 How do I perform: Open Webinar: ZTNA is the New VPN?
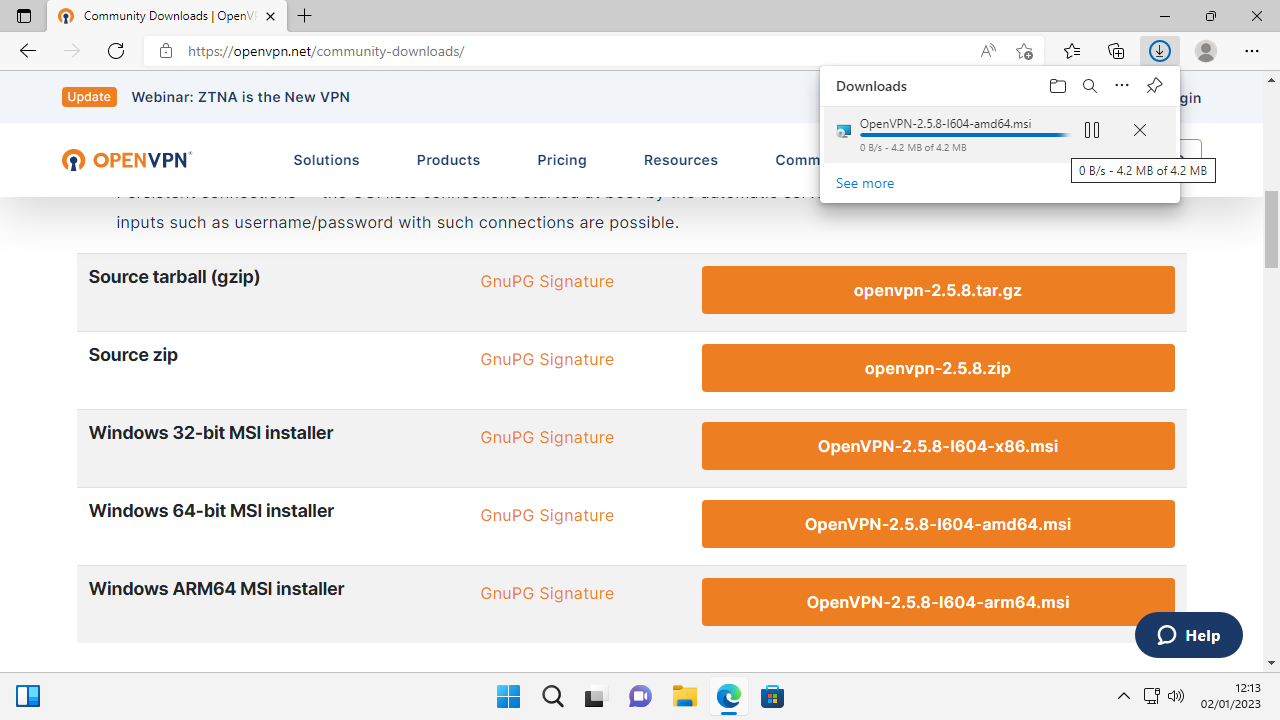coord(240,97)
